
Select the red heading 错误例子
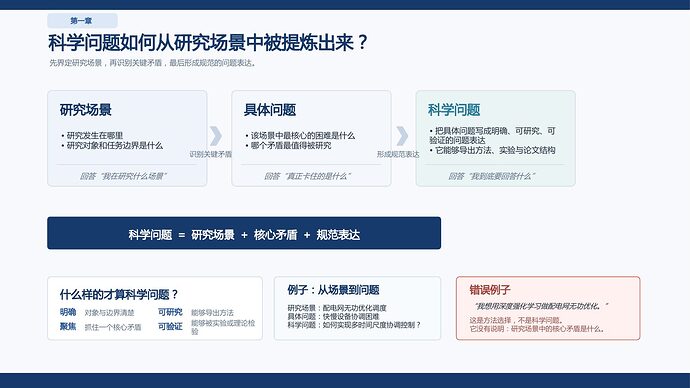pos(489,290)
